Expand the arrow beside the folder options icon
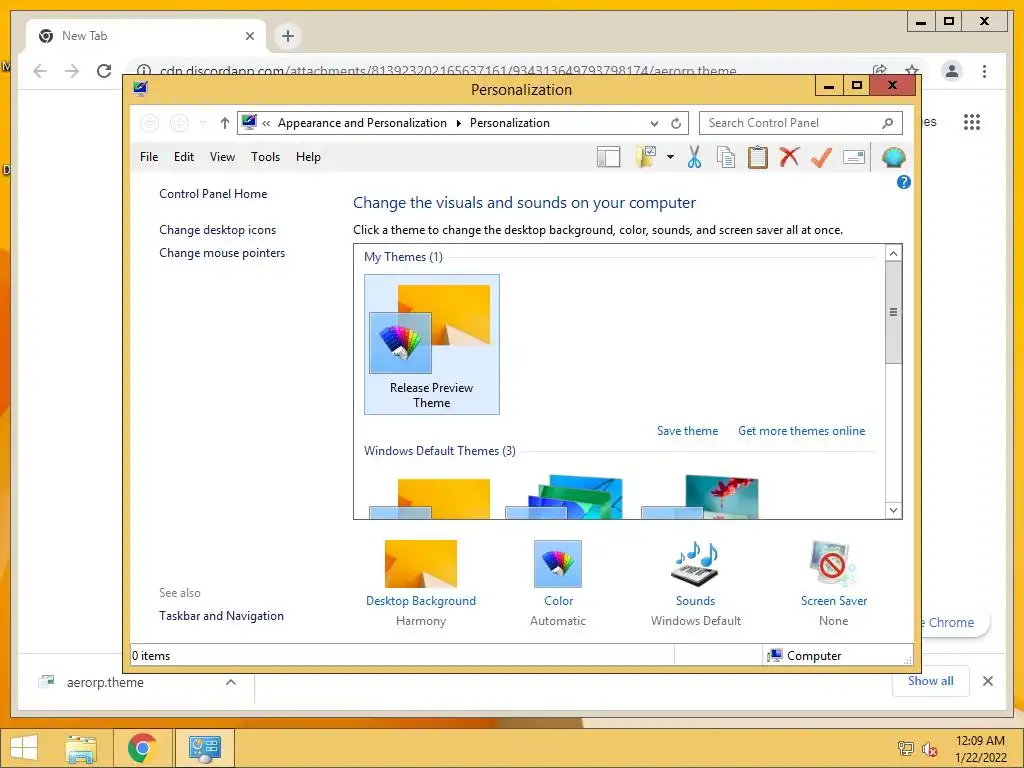The image size is (1024, 768). 670,157
